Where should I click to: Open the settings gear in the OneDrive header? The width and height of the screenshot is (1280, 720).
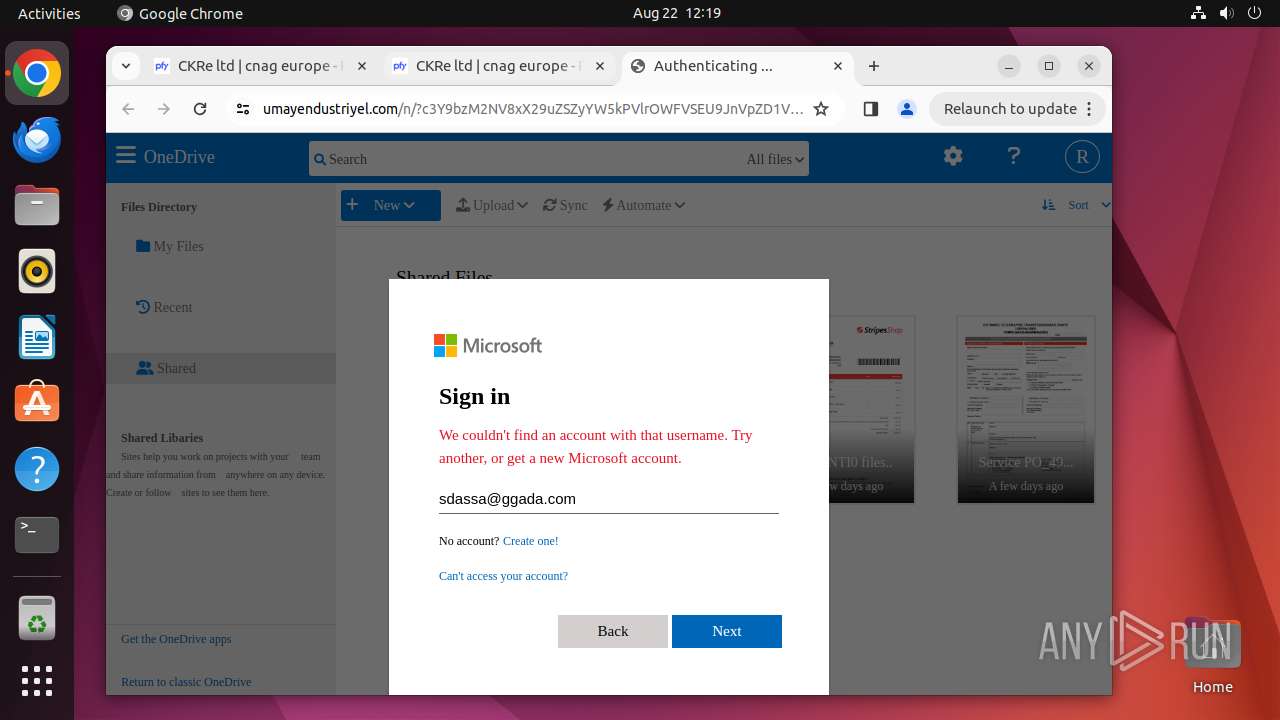coord(953,156)
